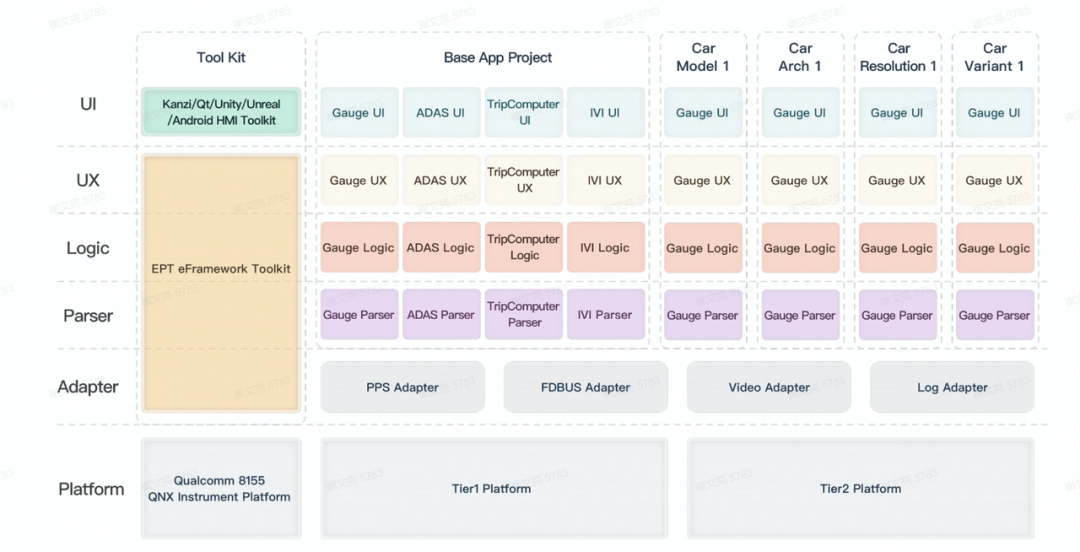1080x552 pixels.
Task: Select the IVI Parser block
Action: (x=605, y=315)
